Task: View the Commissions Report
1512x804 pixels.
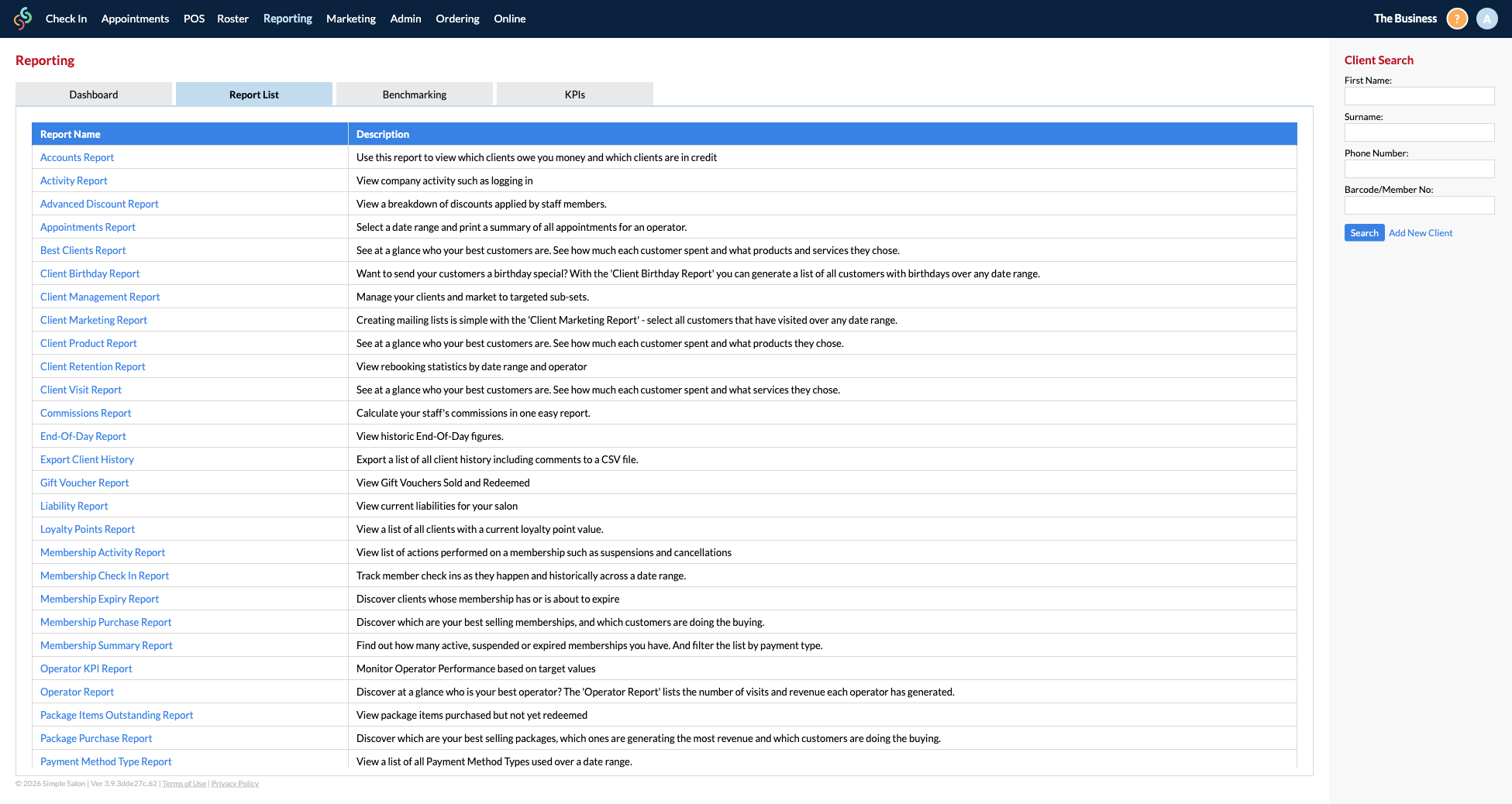Action: (85, 413)
